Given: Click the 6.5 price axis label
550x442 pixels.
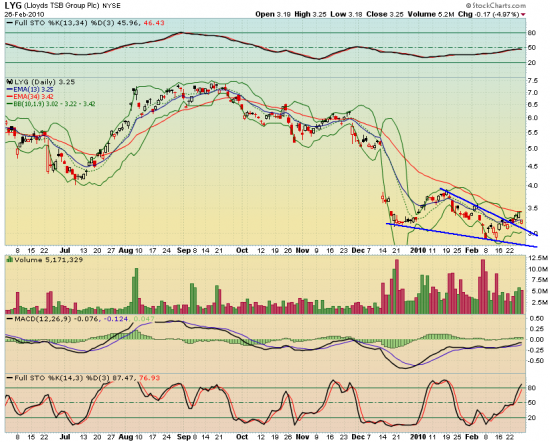Looking at the screenshot, I should 532,105.
